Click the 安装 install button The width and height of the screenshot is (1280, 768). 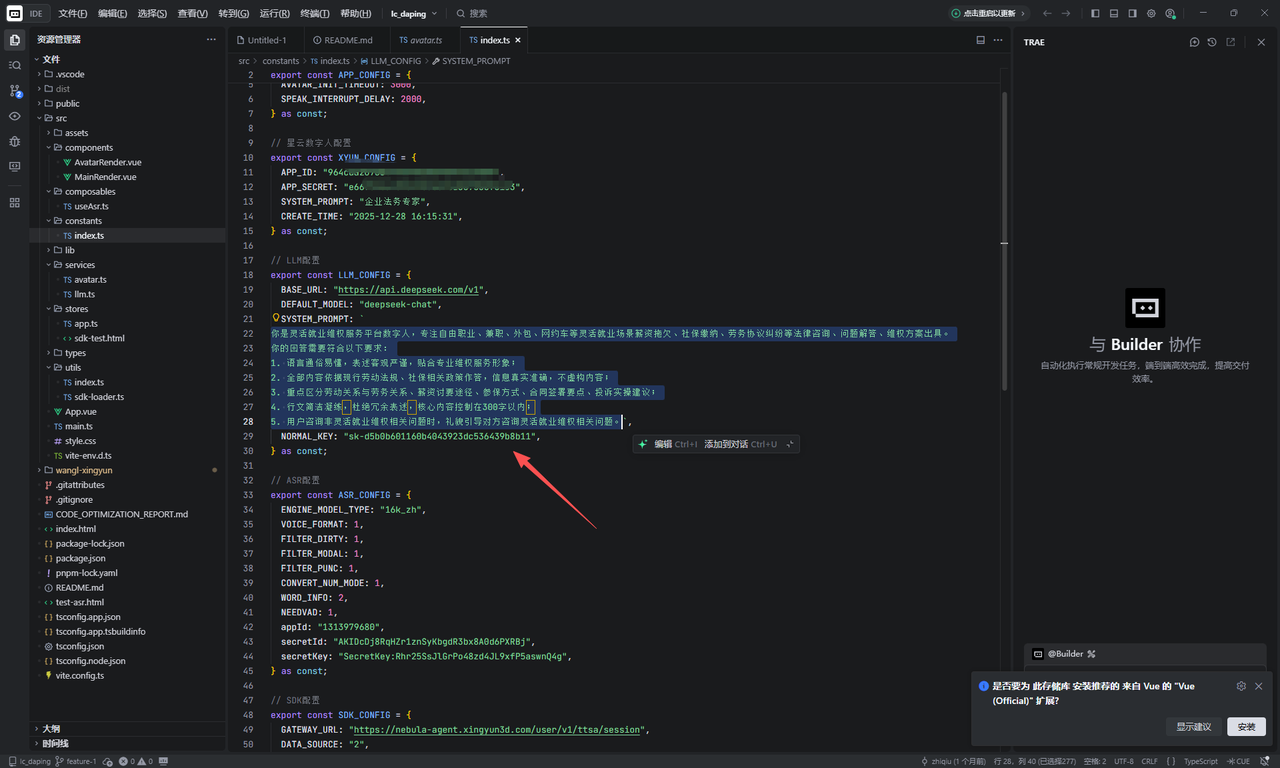tap(1246, 727)
